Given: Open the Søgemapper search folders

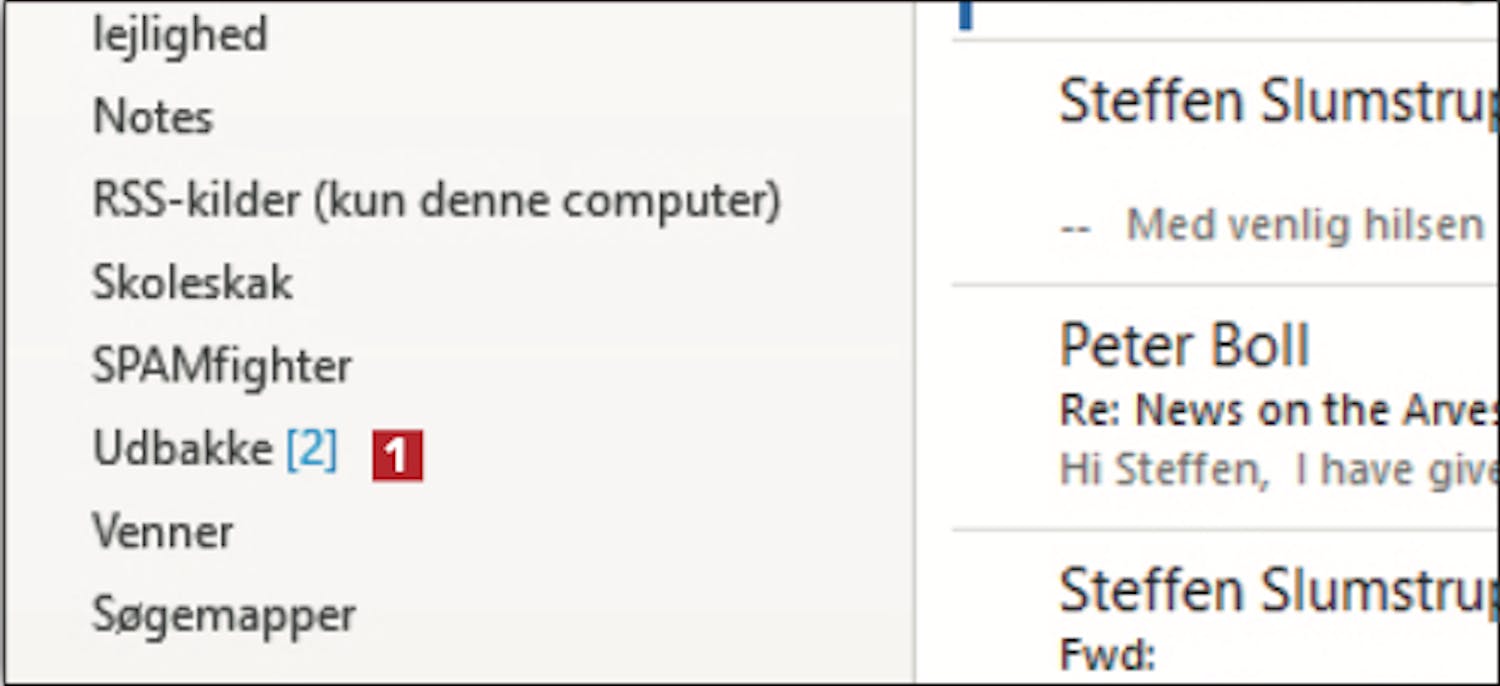Looking at the screenshot, I should (x=224, y=614).
